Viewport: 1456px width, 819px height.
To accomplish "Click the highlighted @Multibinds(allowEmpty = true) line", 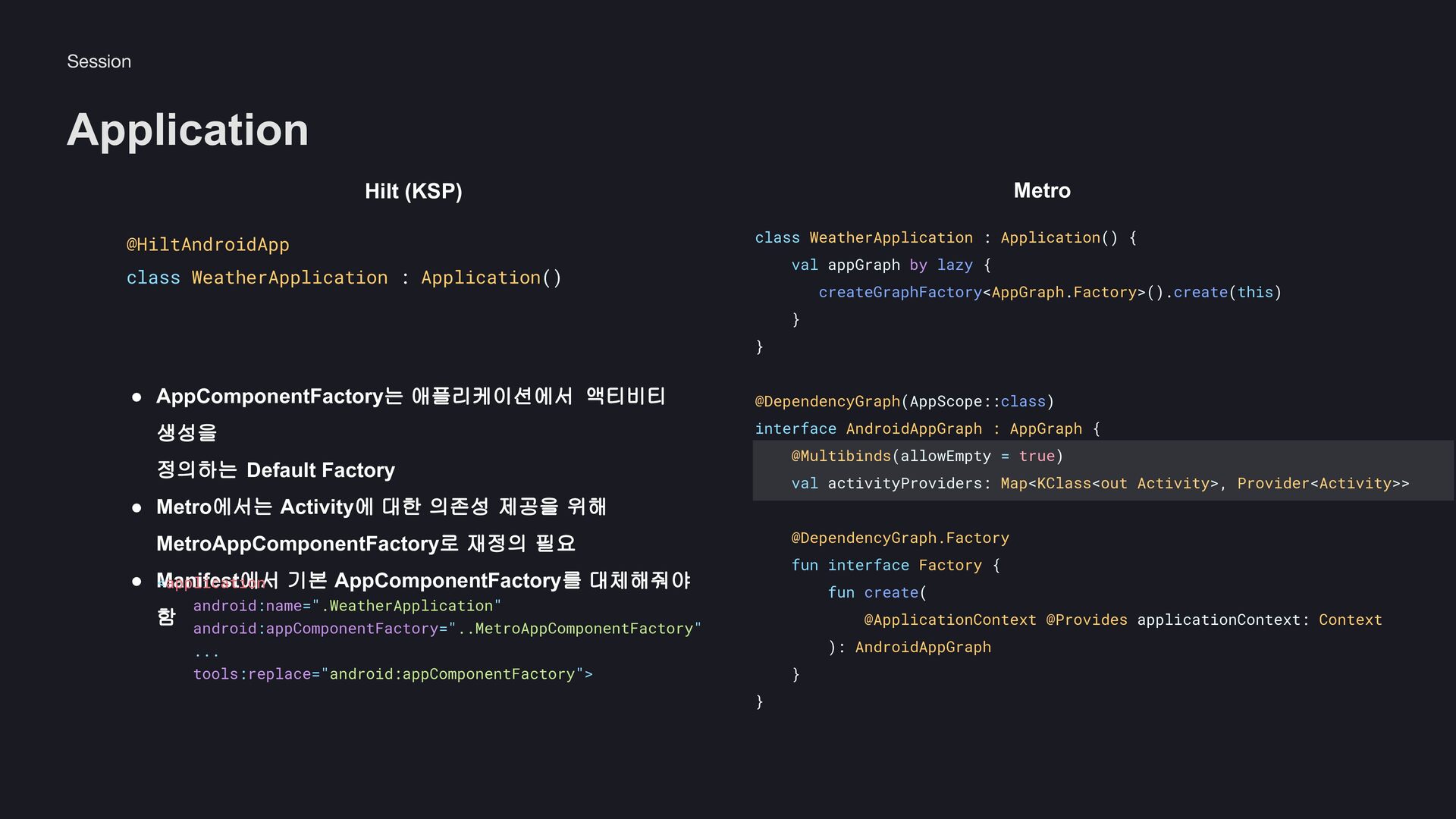I will click(x=927, y=457).
